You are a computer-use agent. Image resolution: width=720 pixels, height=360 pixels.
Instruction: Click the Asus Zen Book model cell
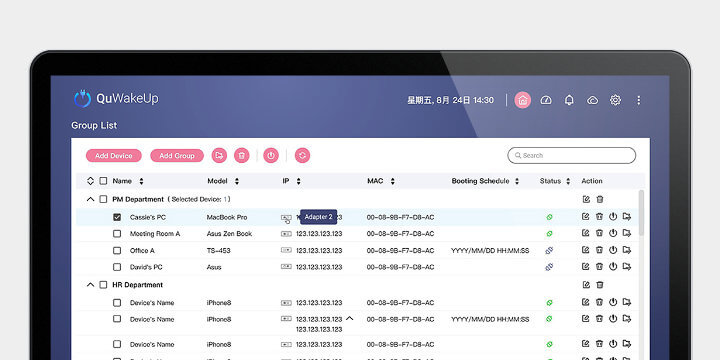point(229,234)
